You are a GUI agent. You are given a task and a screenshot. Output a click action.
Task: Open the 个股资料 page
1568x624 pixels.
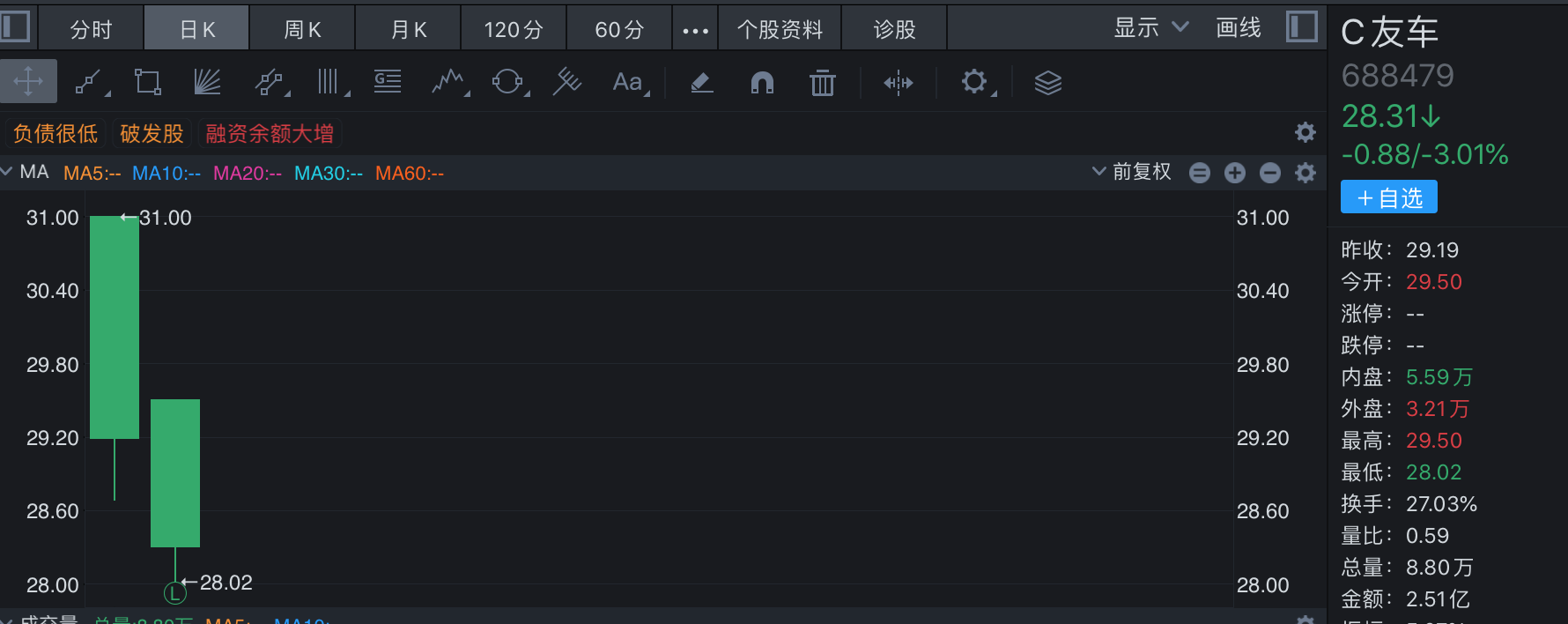tap(780, 29)
